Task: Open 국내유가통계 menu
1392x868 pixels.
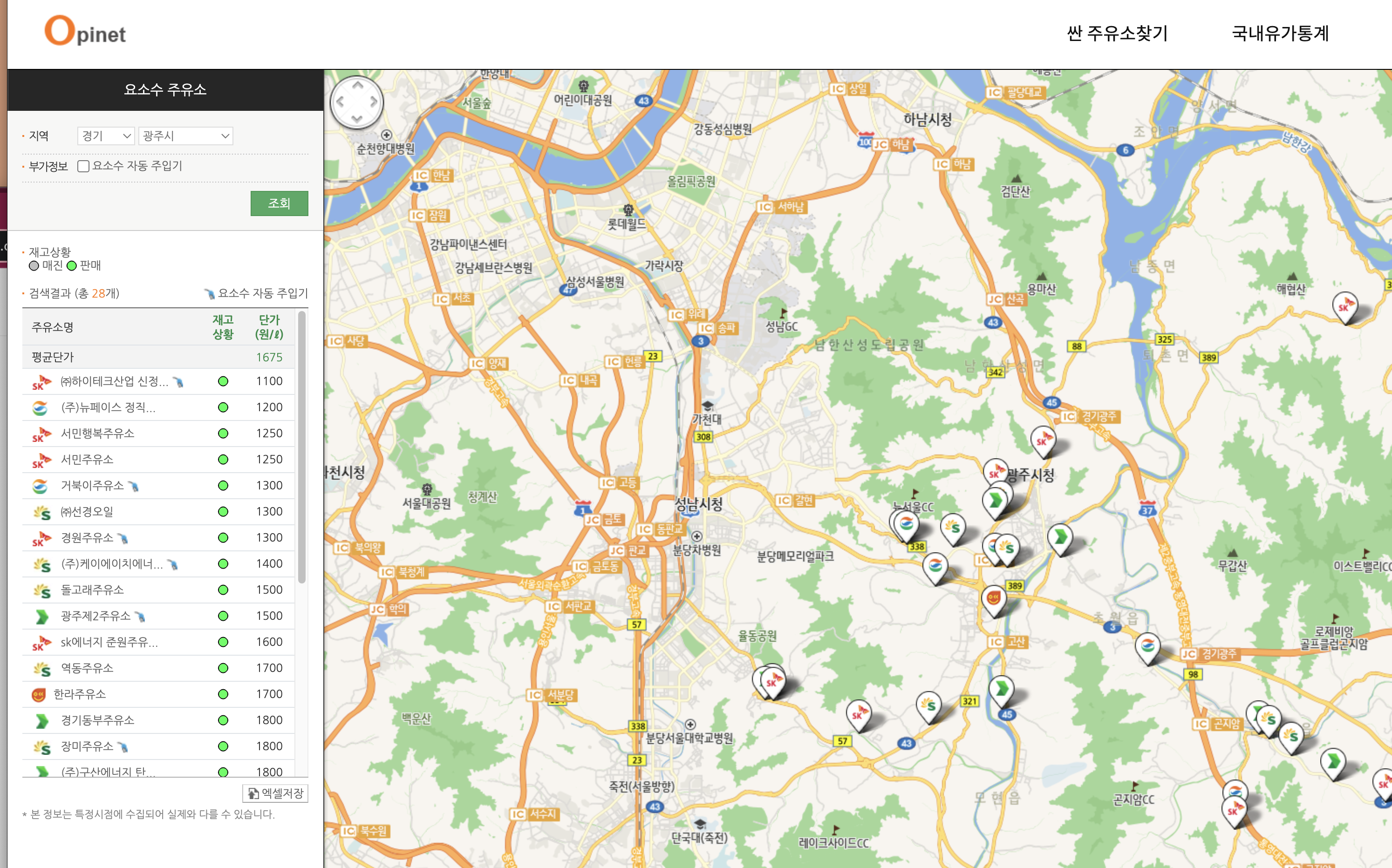Action: click(1280, 34)
